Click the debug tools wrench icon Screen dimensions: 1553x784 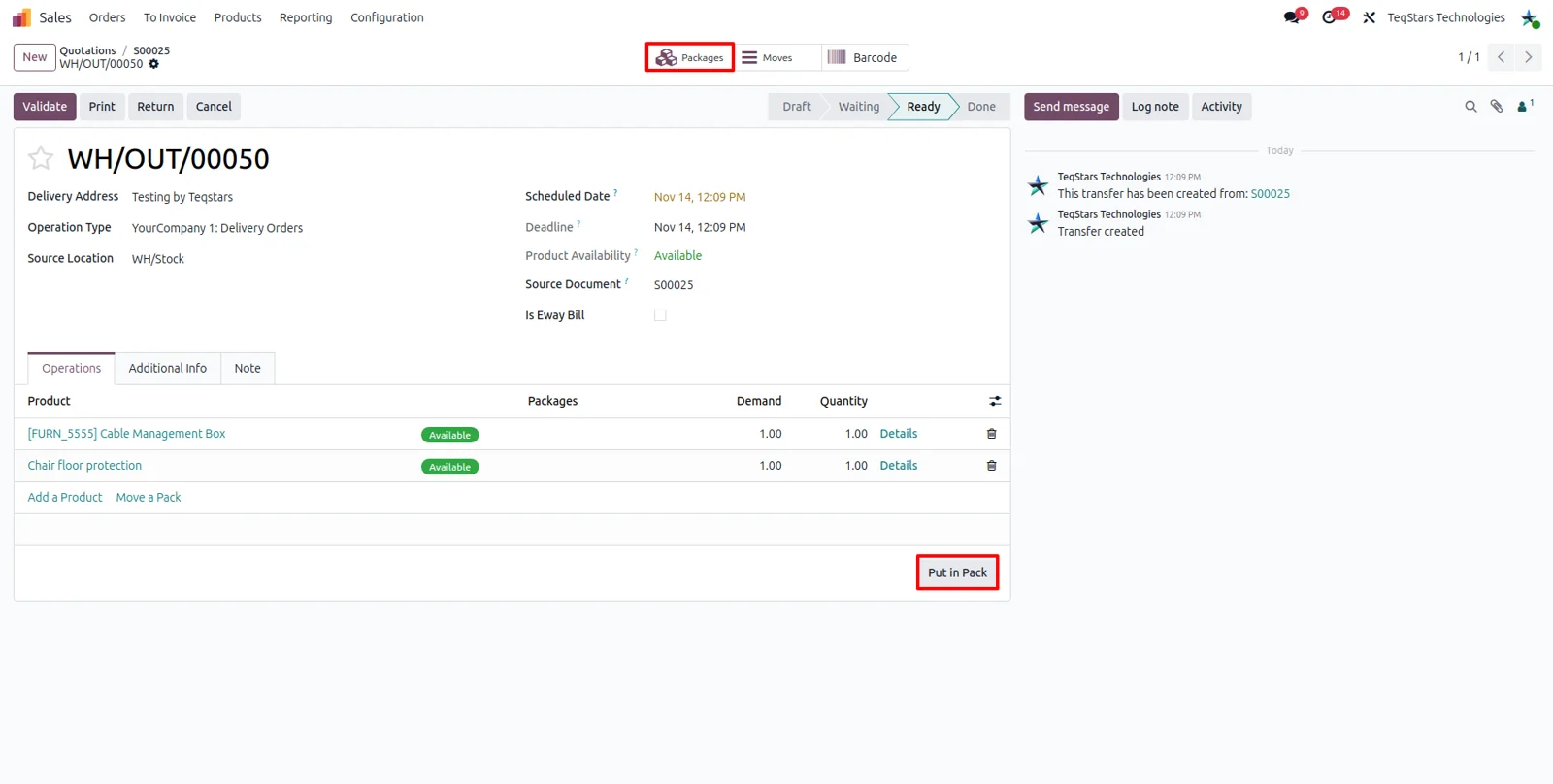(x=1370, y=17)
